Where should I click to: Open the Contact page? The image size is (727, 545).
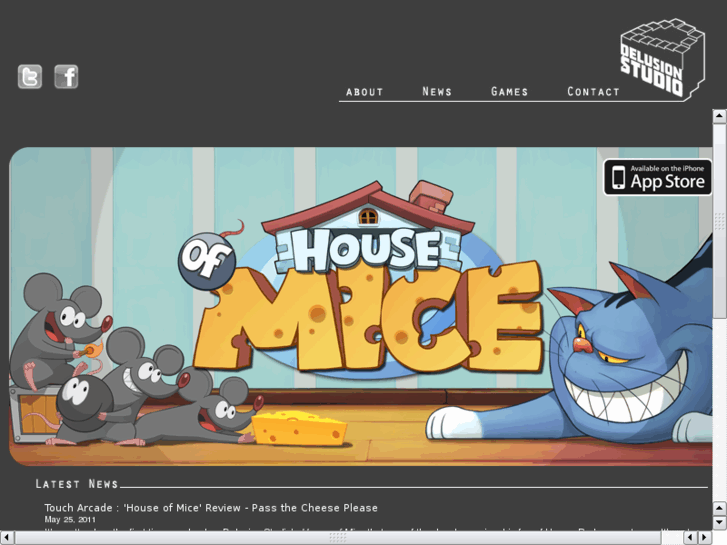tap(593, 91)
